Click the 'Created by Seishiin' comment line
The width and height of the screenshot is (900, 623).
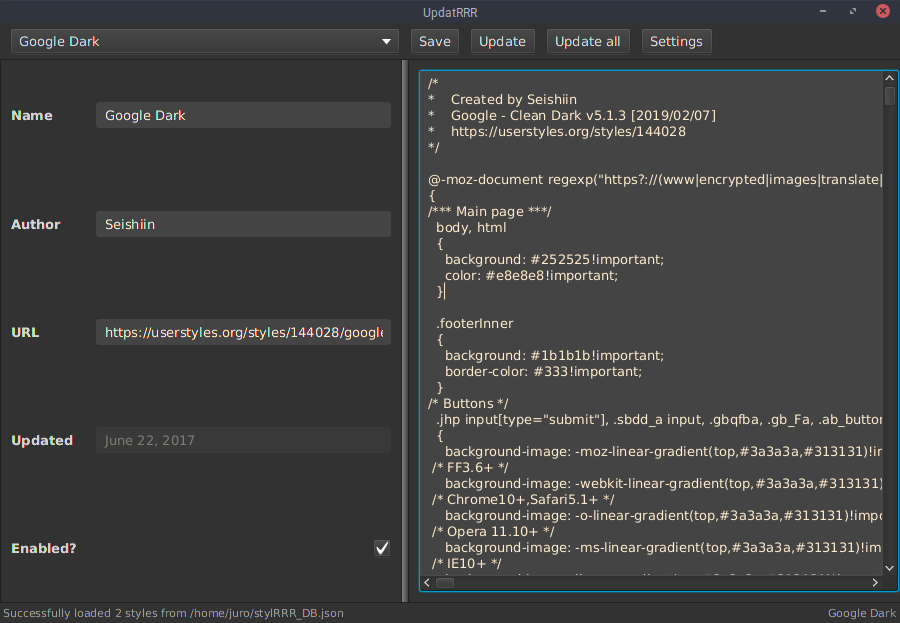(x=502, y=99)
